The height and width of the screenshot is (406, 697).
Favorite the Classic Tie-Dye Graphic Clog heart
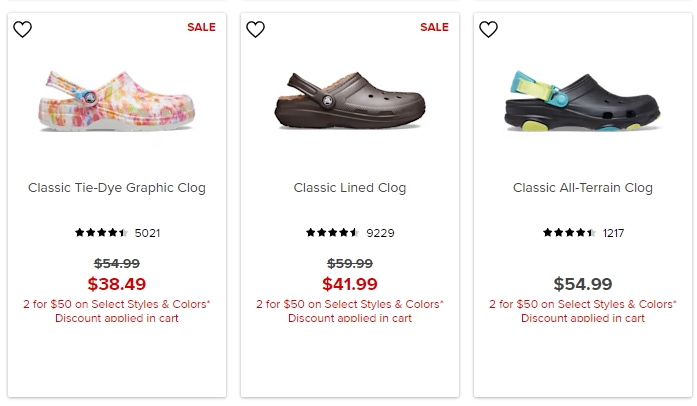22,29
